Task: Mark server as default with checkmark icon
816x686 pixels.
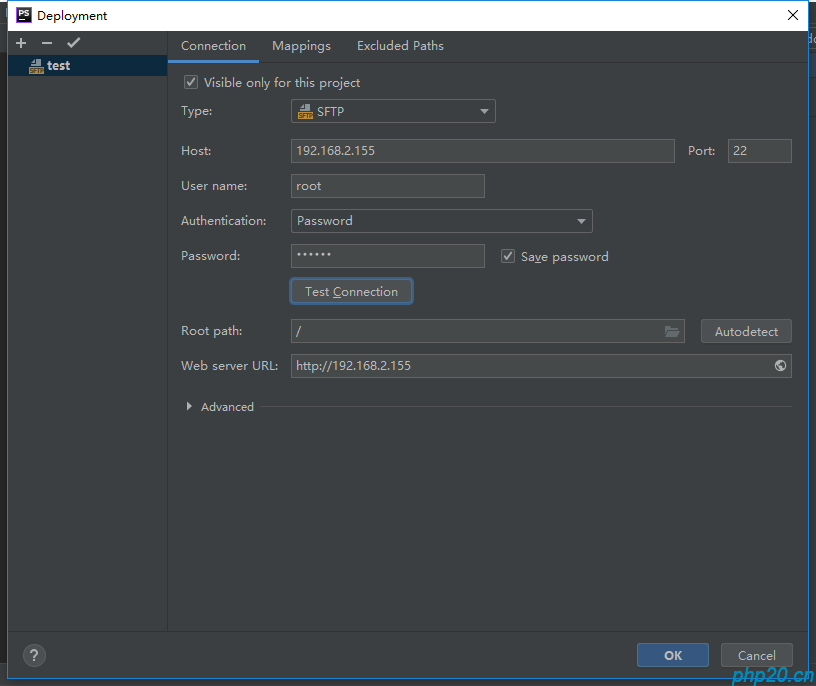Action: pos(73,43)
